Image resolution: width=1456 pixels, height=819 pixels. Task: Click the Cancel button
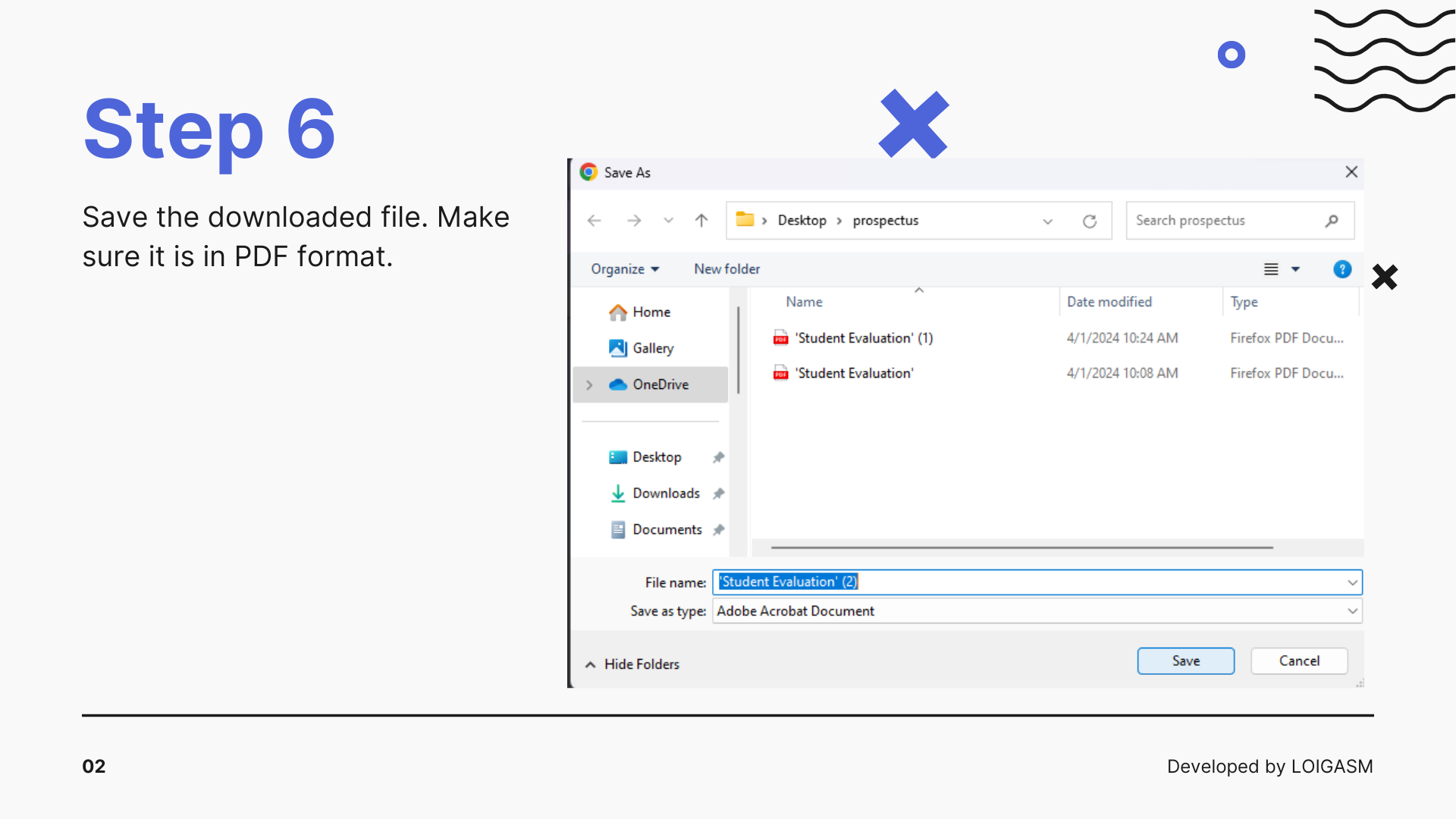(1299, 661)
